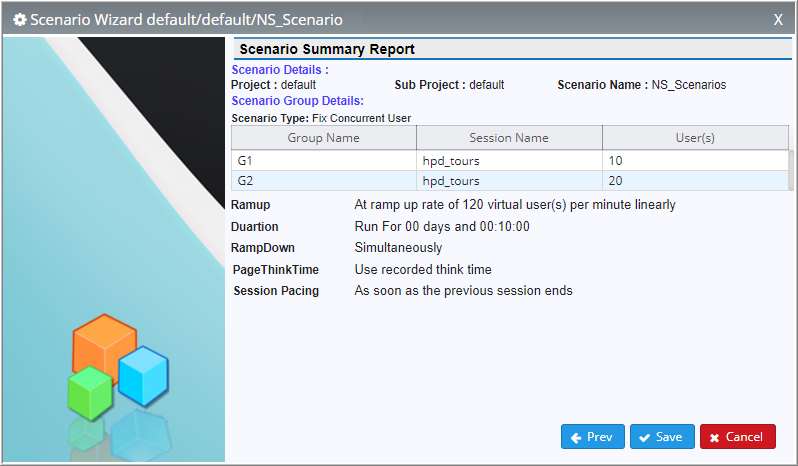Select the Session Name column header
This screenshot has width=798, height=466.
(x=509, y=138)
